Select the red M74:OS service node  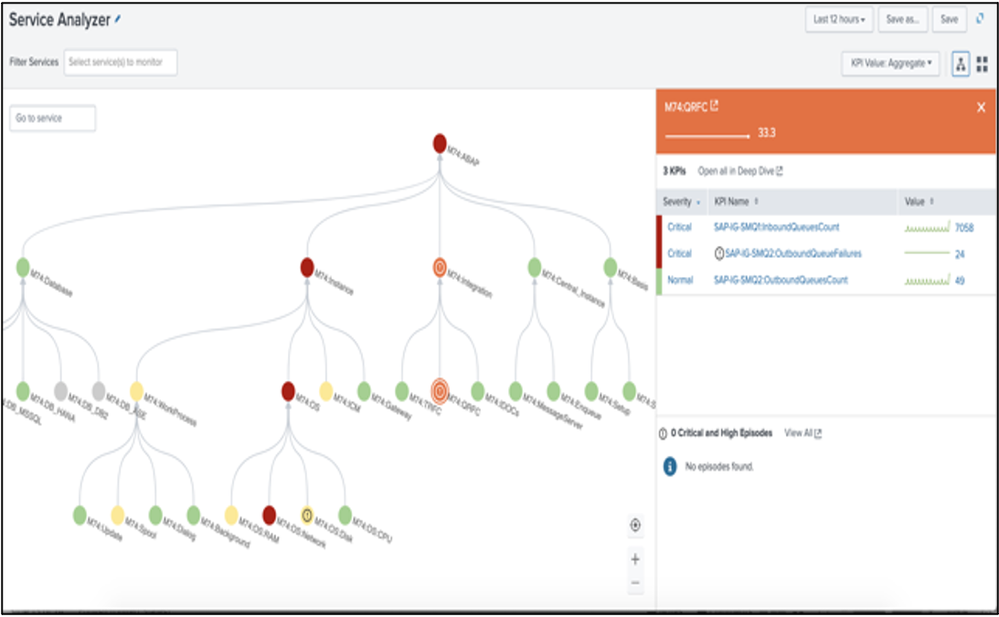pos(288,391)
